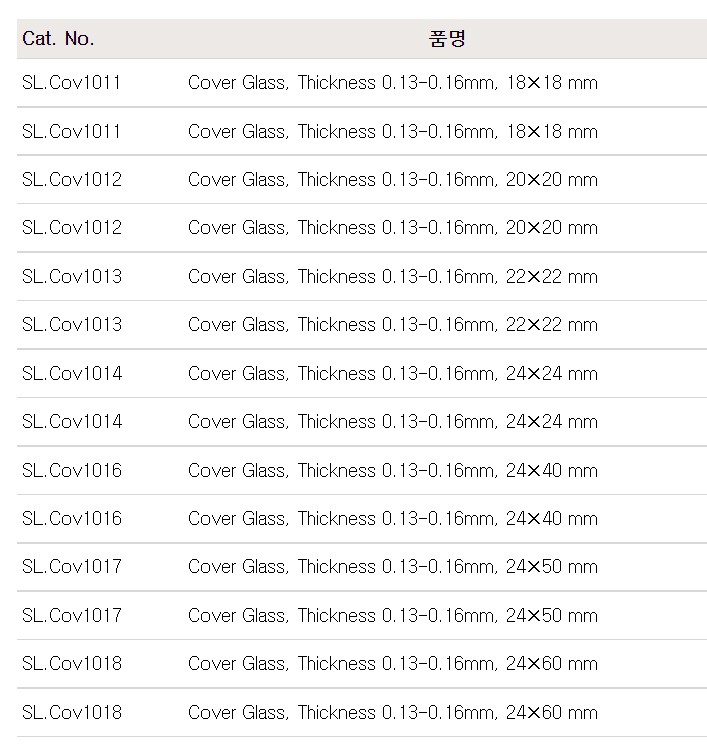Select the second SL.Cov1016 catalog number
This screenshot has width=707, height=753.
click(x=72, y=519)
